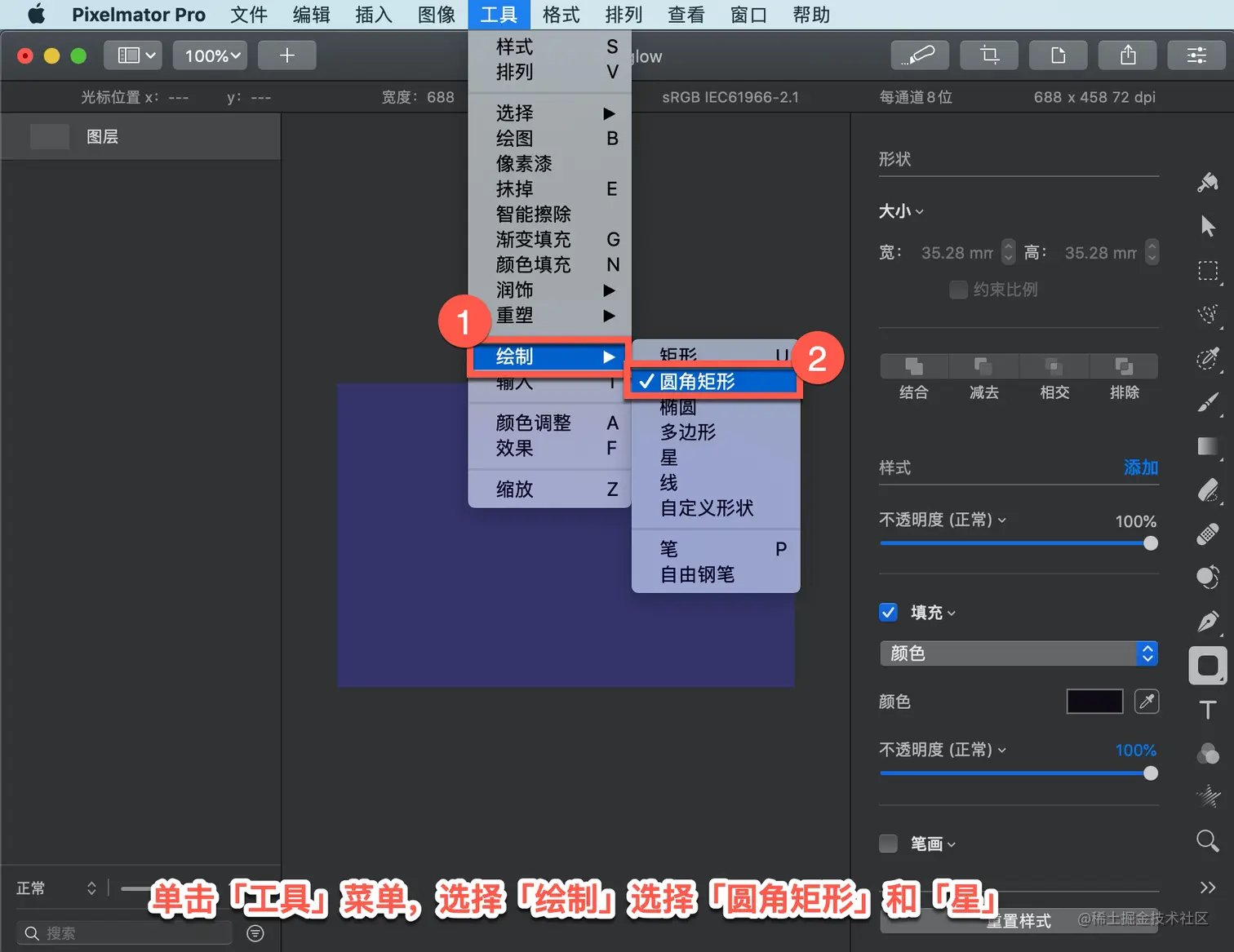Select the Color Adjustments circles tool

click(x=1208, y=754)
